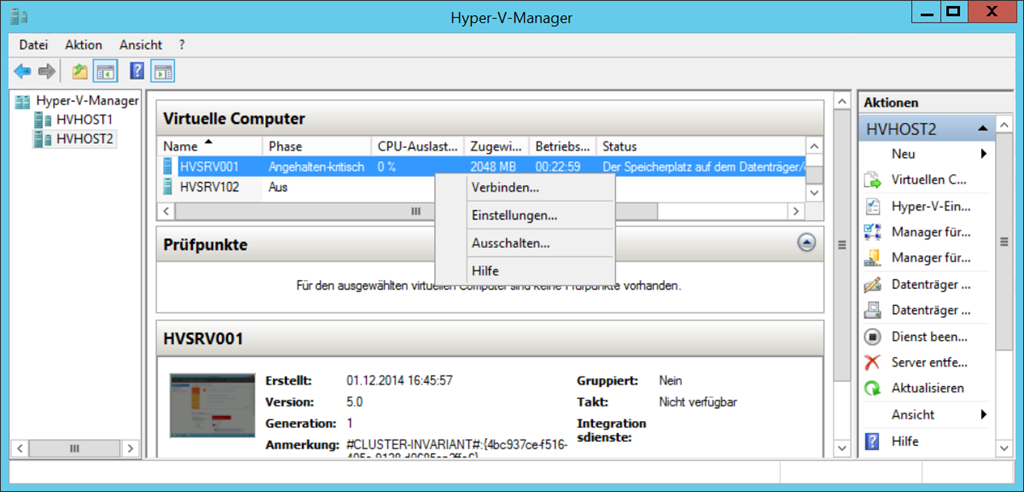Click the VM list scroll-right arrow
Image resolution: width=1024 pixels, height=492 pixels.
click(x=795, y=211)
